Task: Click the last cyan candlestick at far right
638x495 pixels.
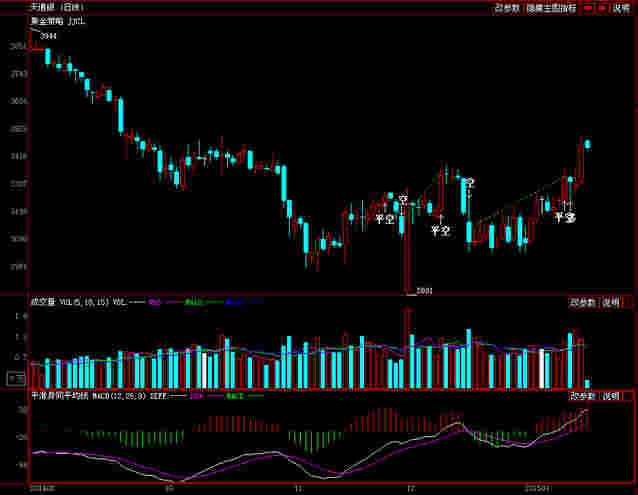Action: (587, 144)
